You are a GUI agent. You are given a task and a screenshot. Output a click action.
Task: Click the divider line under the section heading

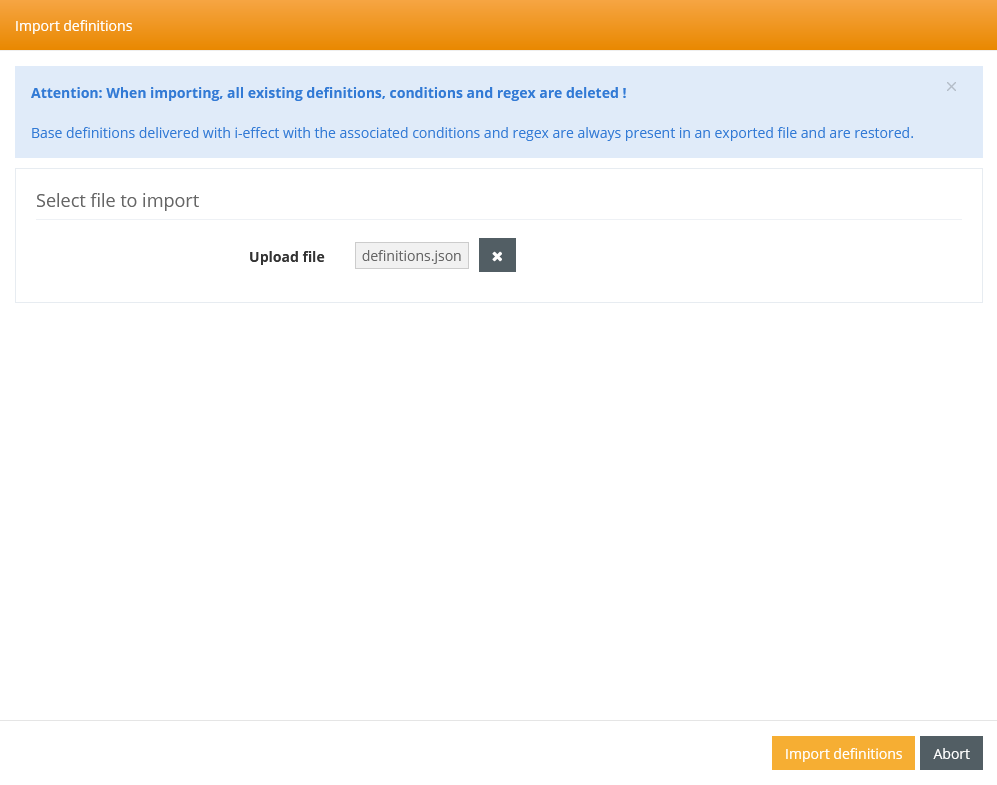[x=498, y=219]
